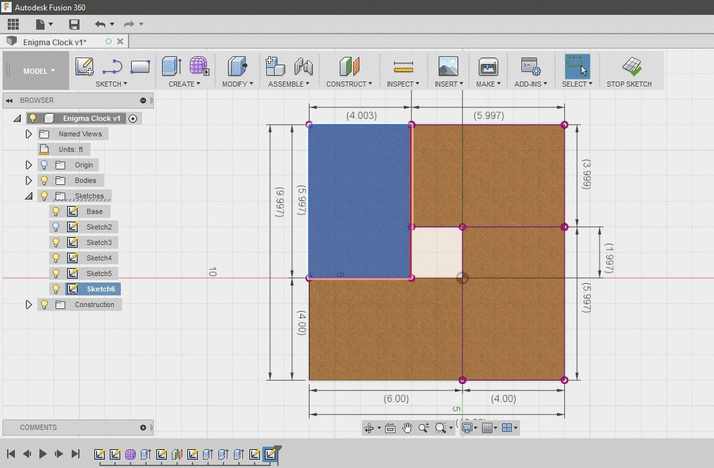Viewport: 714px width, 468px height.
Task: Click the Add-Ins scripts icon
Action: (530, 66)
